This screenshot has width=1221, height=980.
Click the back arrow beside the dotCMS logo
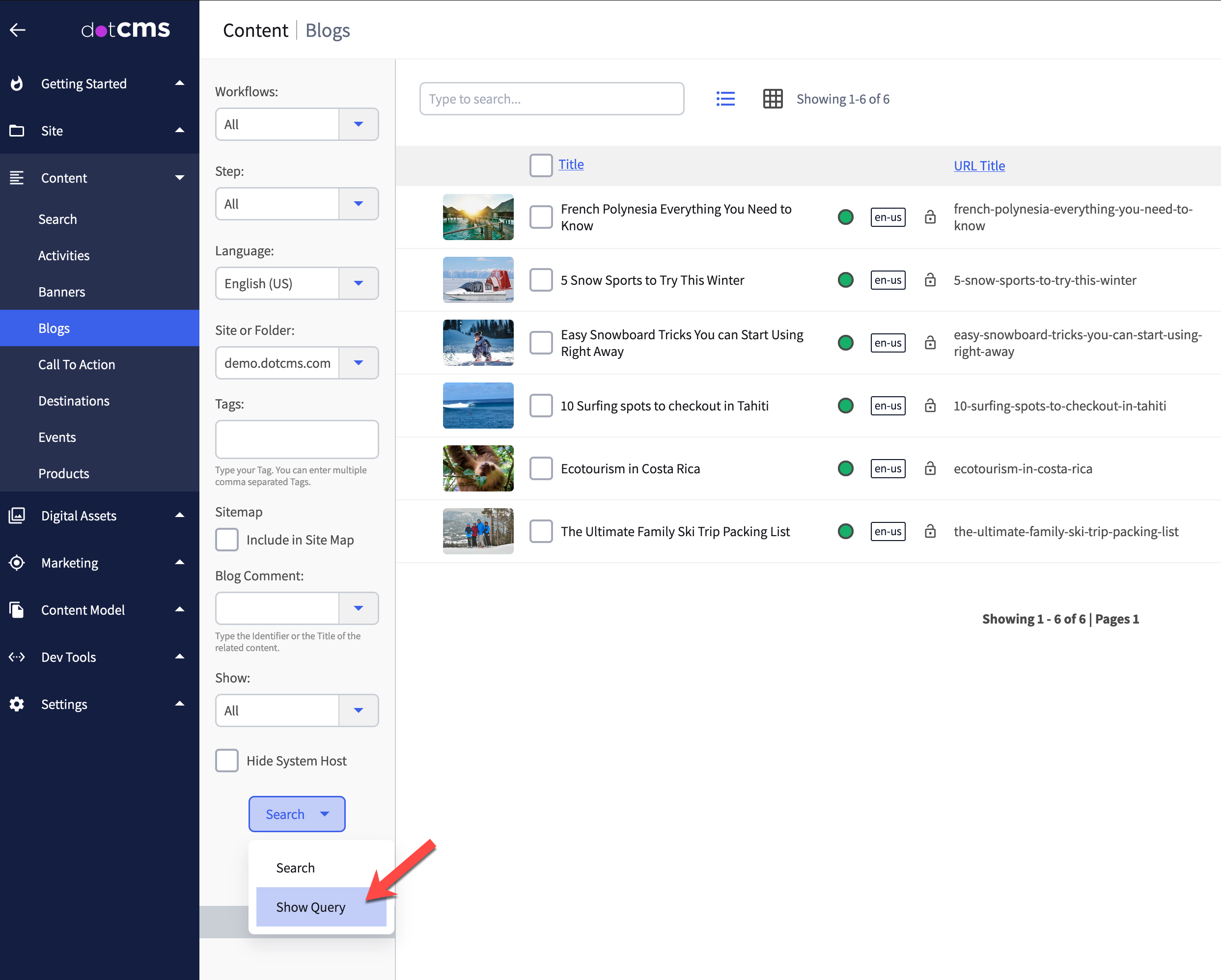[18, 29]
